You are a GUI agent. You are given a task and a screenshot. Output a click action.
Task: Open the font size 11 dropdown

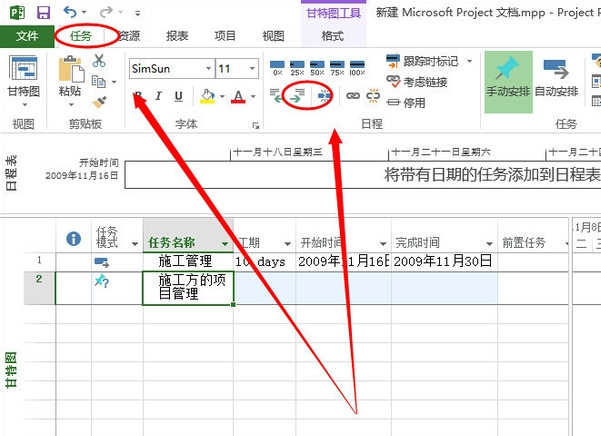click(x=252, y=69)
